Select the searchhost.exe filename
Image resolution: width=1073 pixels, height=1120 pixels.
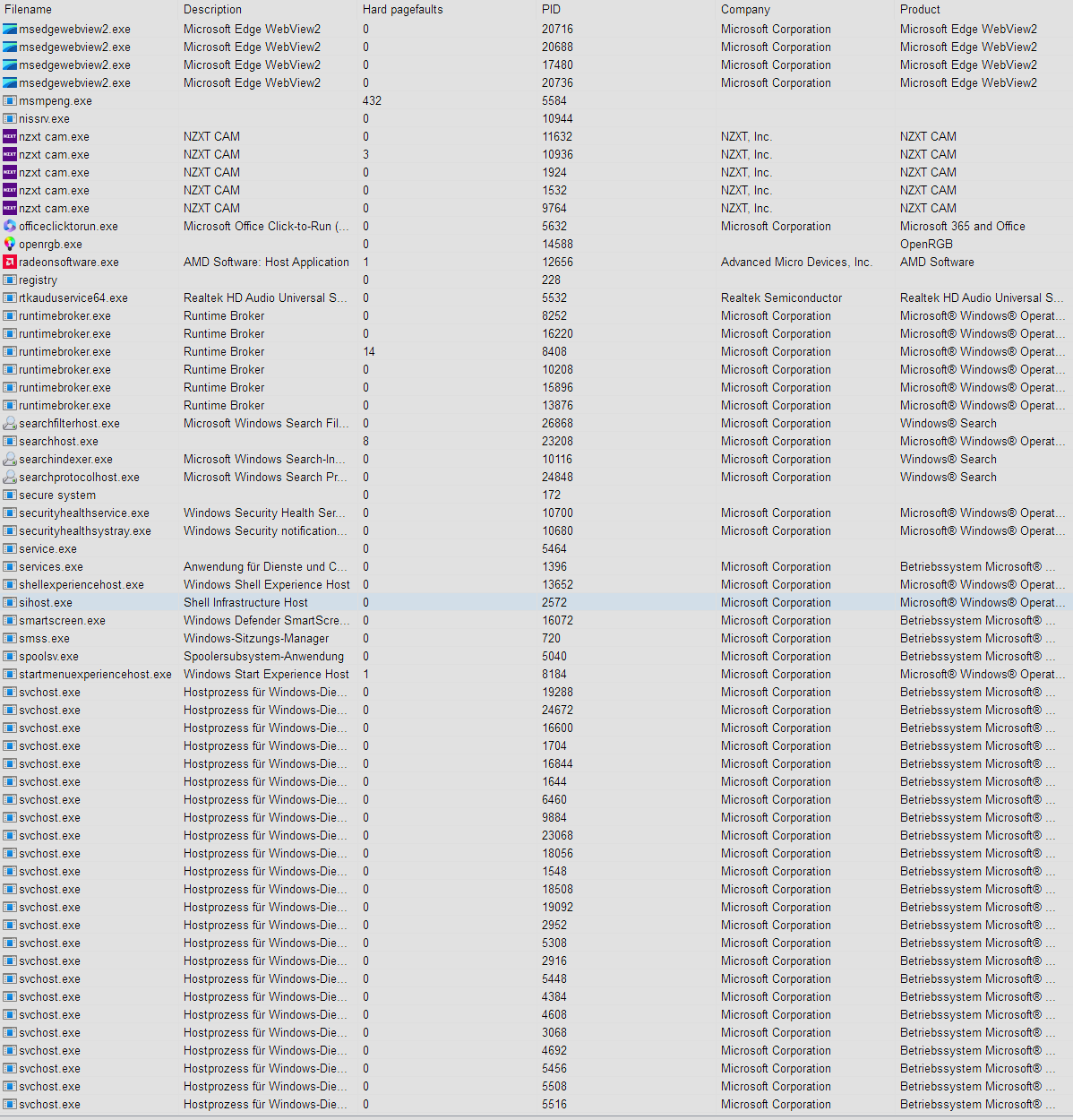(x=58, y=441)
